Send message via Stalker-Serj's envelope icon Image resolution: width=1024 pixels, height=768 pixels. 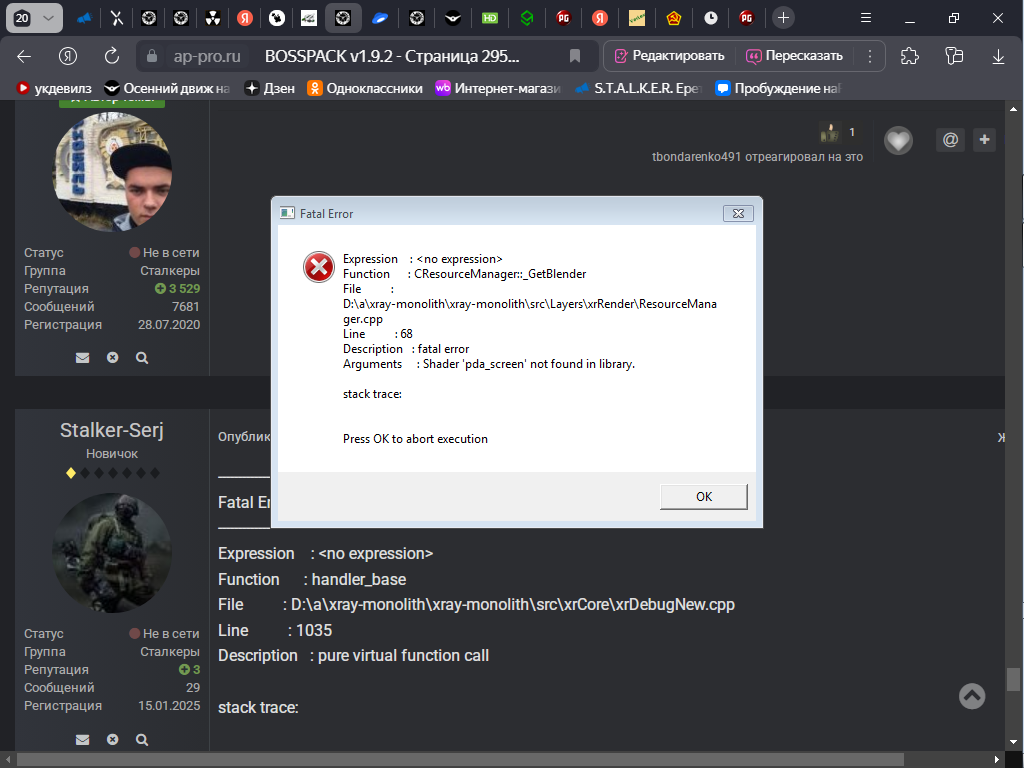coord(82,739)
